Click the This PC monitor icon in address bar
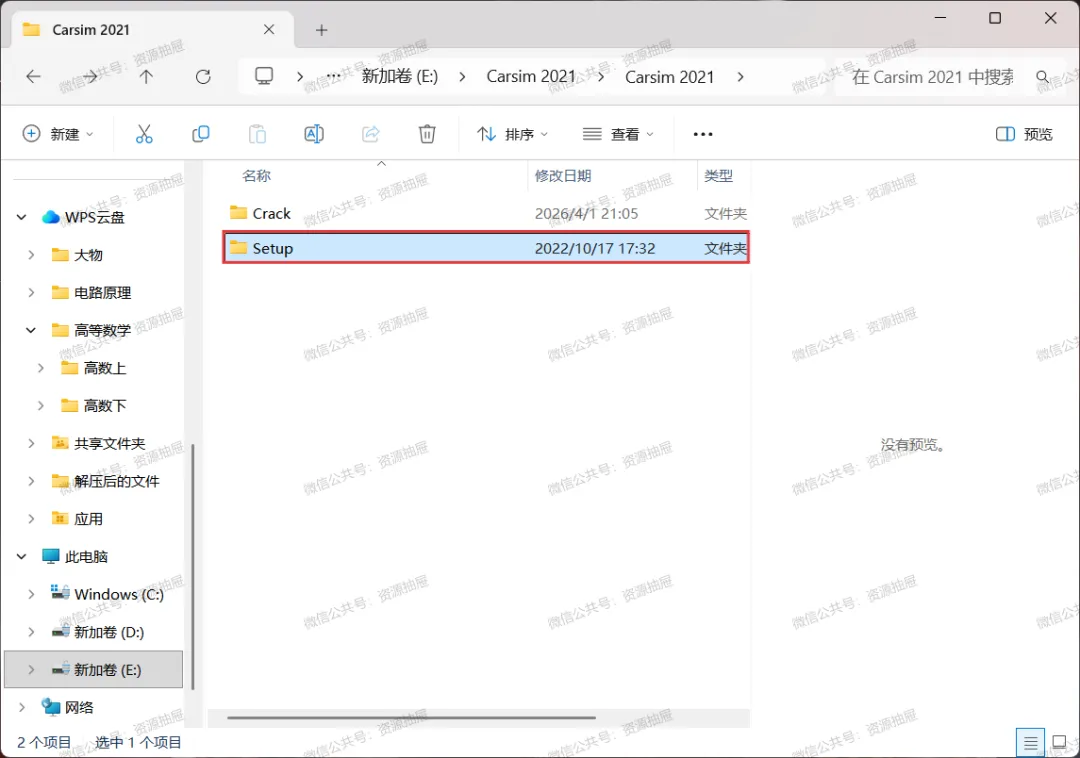The image size is (1080, 758). point(264,76)
